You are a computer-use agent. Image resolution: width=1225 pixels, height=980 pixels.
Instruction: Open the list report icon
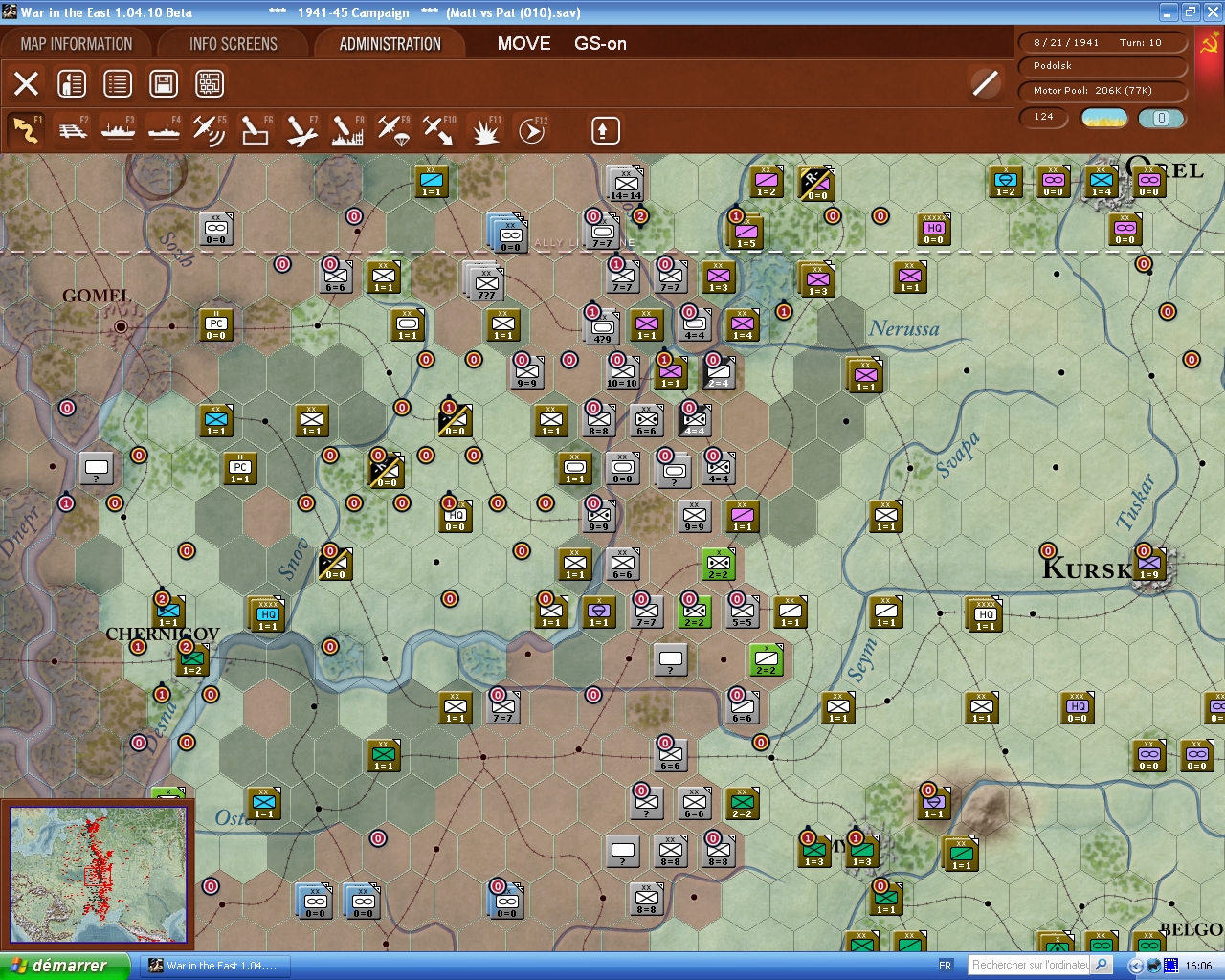[x=118, y=84]
